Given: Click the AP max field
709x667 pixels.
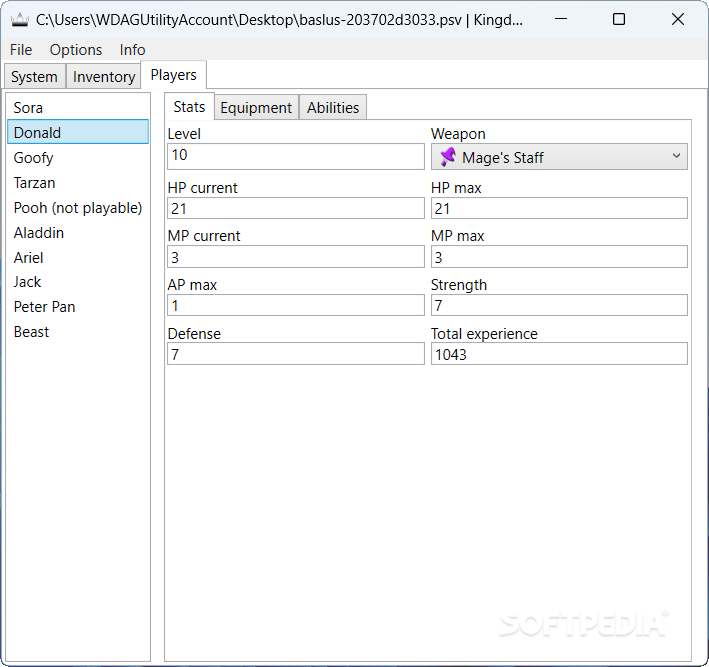Looking at the screenshot, I should pos(296,305).
